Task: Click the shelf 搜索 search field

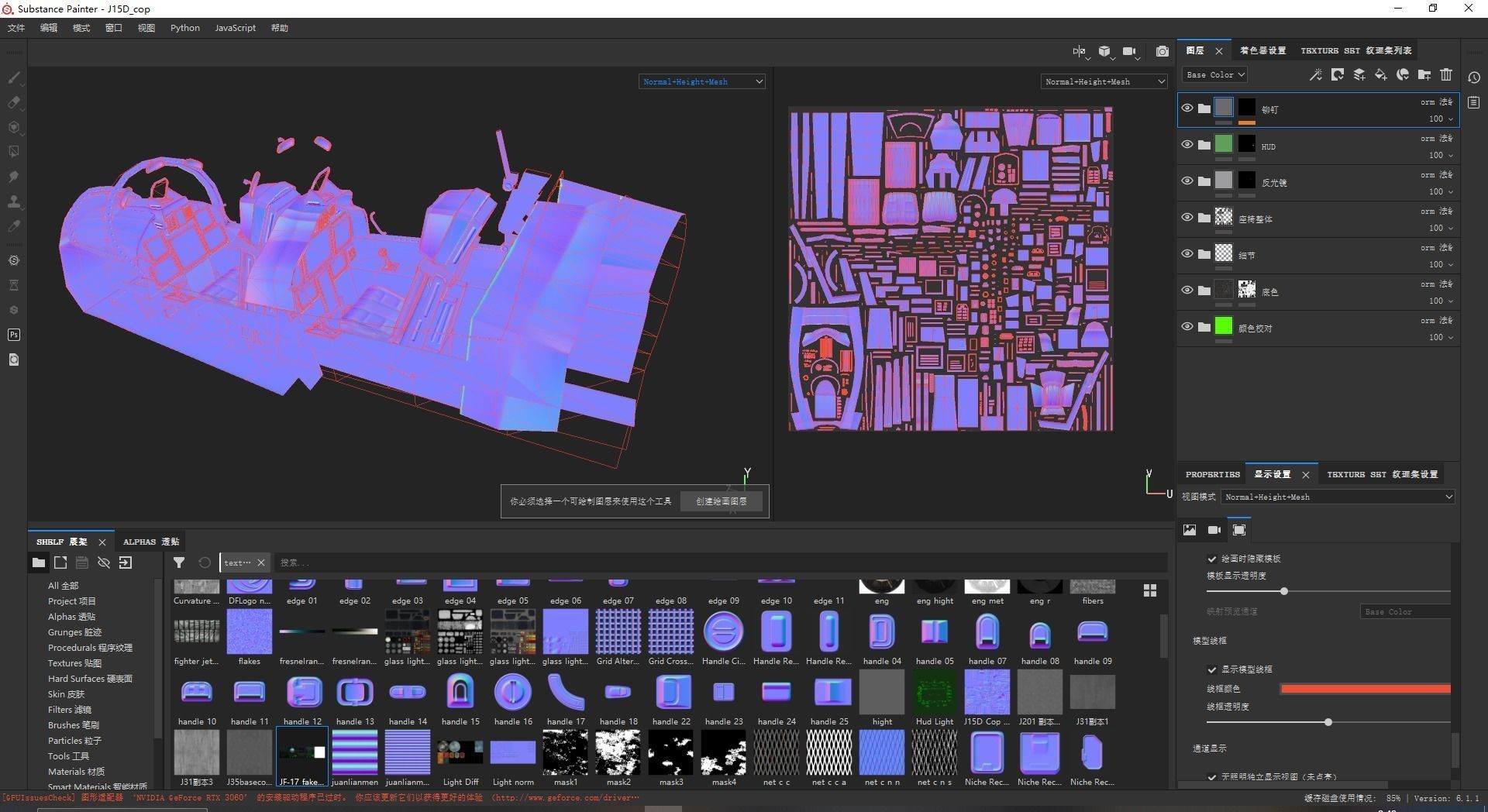Action: point(721,563)
